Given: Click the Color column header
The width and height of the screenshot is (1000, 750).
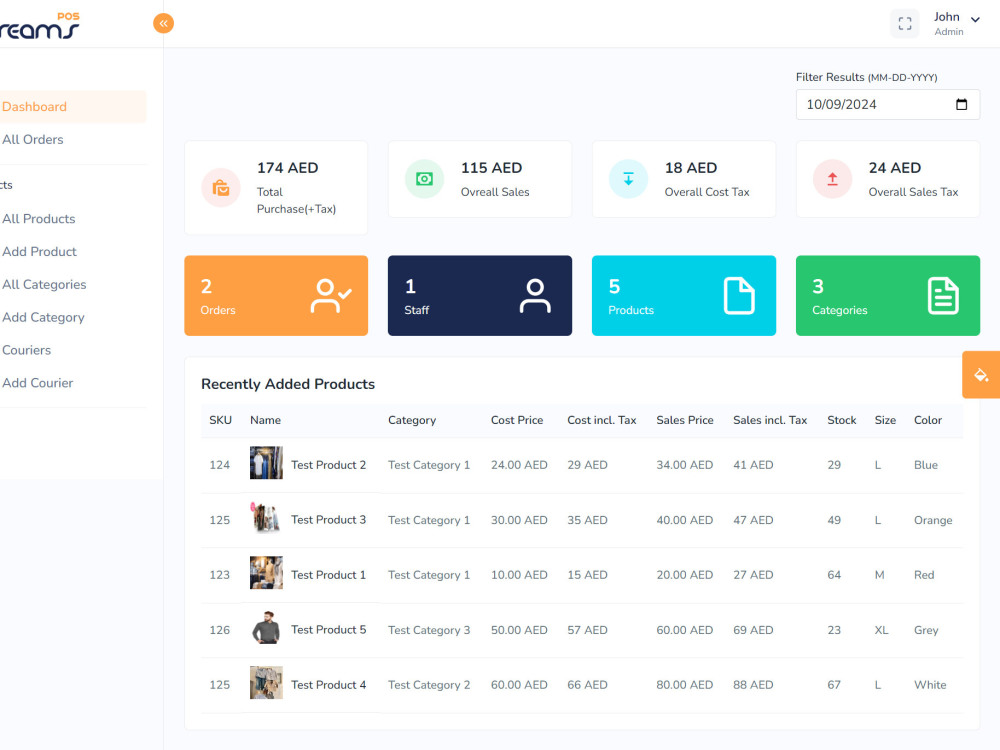Looking at the screenshot, I should [x=927, y=420].
